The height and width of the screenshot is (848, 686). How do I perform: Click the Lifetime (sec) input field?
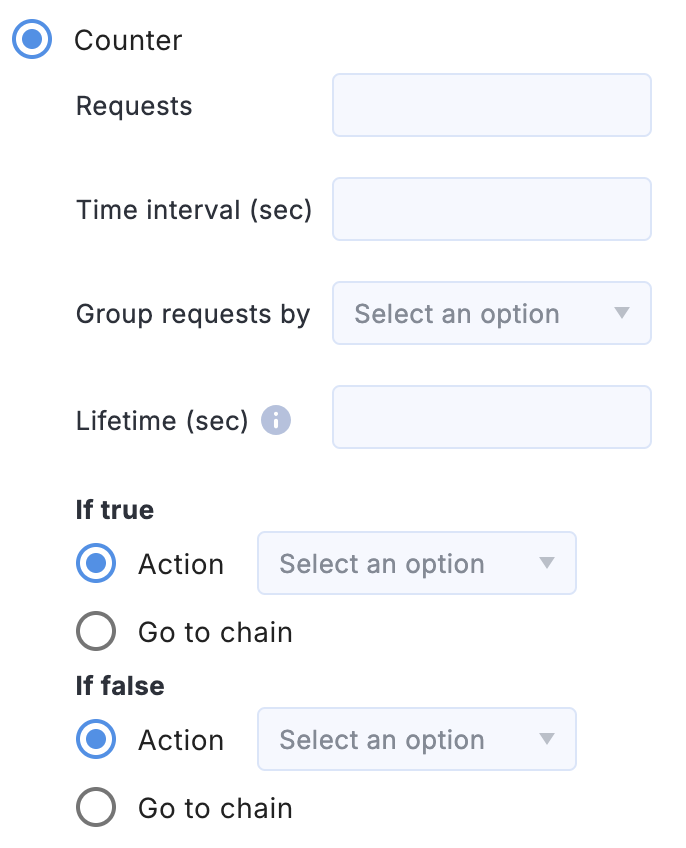coord(492,417)
